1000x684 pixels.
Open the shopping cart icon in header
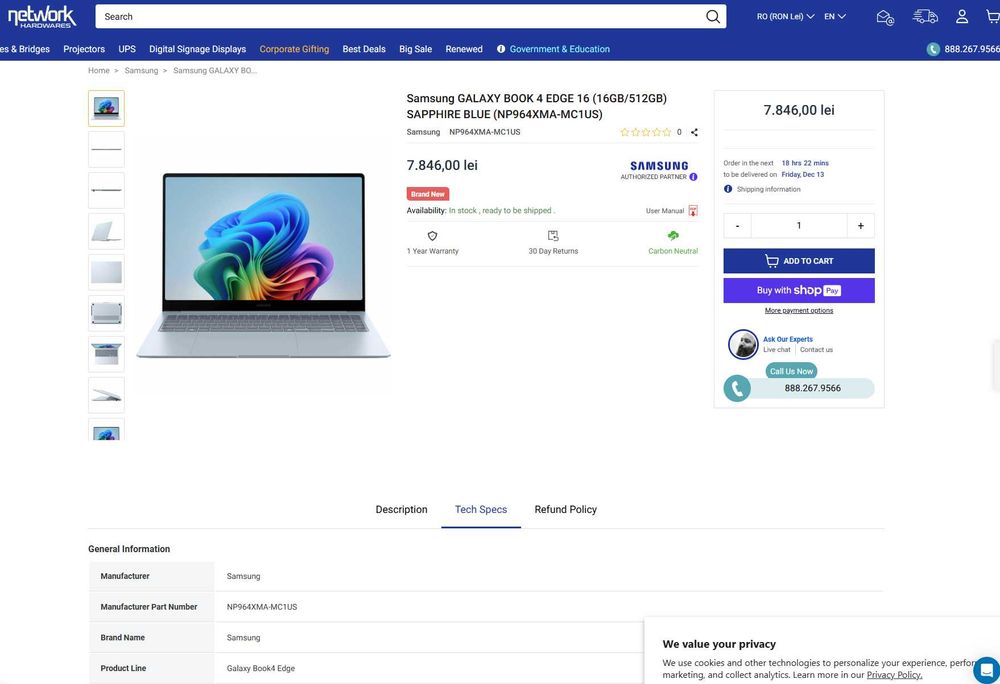click(993, 17)
